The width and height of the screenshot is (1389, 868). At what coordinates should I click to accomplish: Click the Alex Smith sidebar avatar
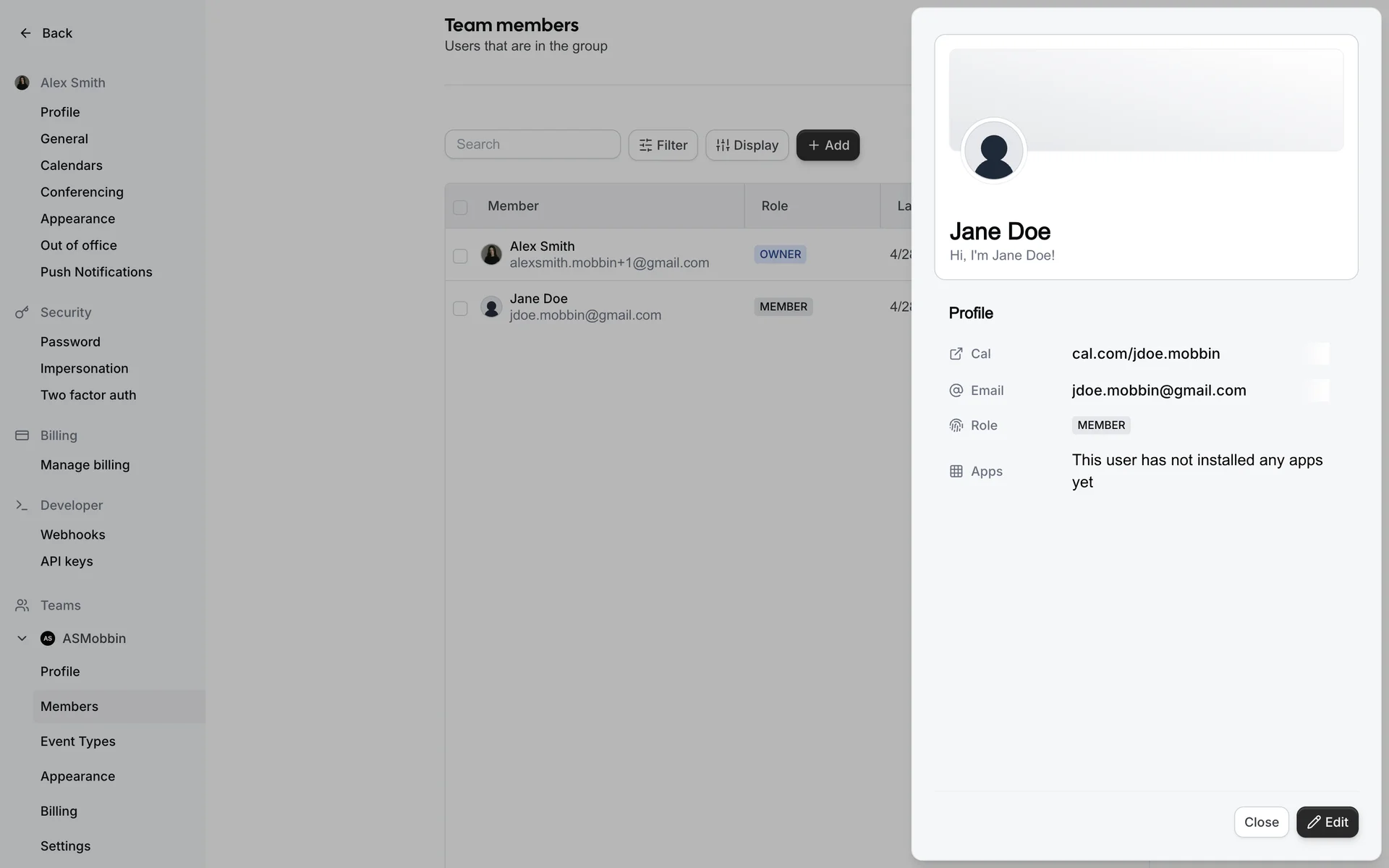click(x=22, y=83)
